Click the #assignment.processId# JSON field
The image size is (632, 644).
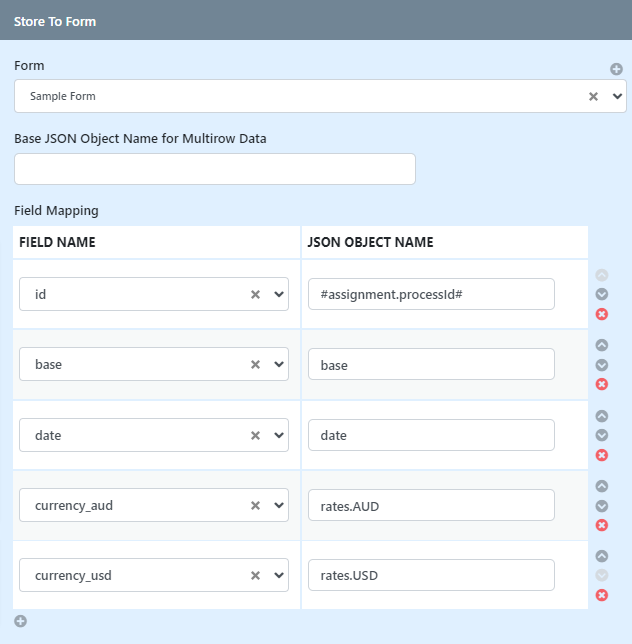click(431, 294)
